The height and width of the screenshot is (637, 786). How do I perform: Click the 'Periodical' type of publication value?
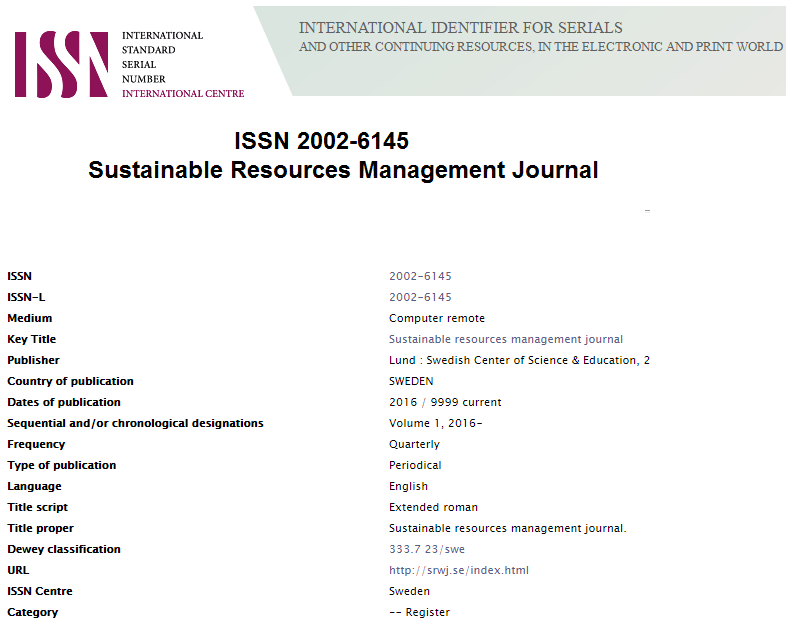(x=415, y=465)
